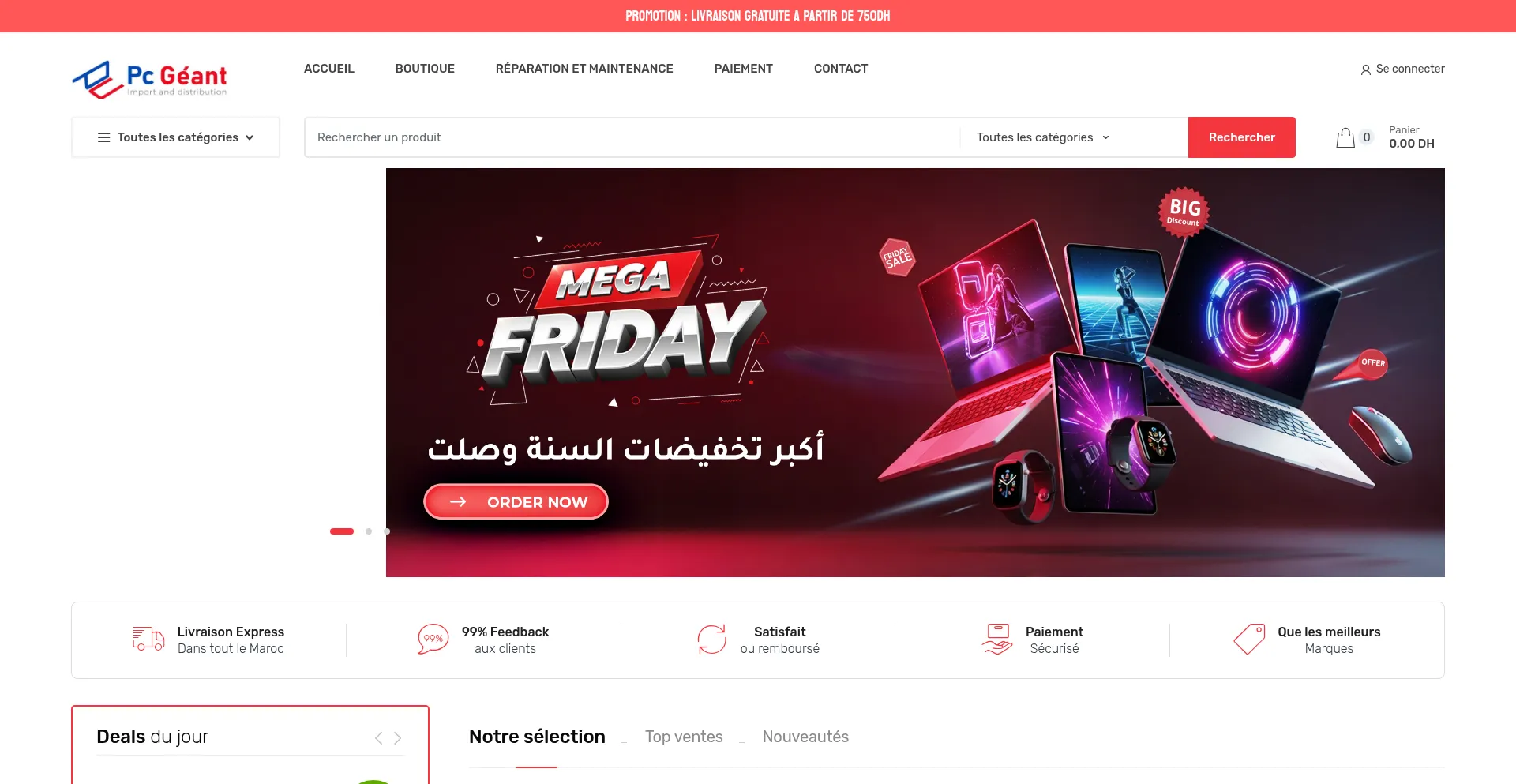The image size is (1516, 784).
Task: Open the shopping cart bag icon
Action: tap(1345, 138)
